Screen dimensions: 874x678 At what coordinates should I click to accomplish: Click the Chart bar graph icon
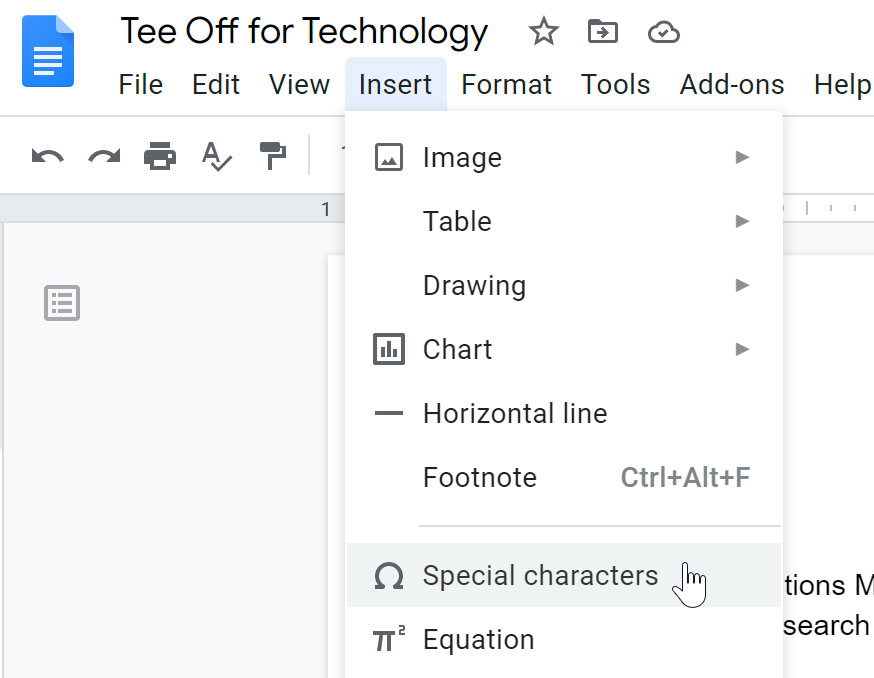pos(389,349)
